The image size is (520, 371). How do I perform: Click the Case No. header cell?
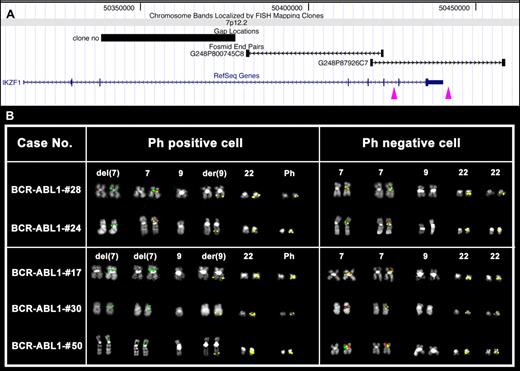coord(45,143)
